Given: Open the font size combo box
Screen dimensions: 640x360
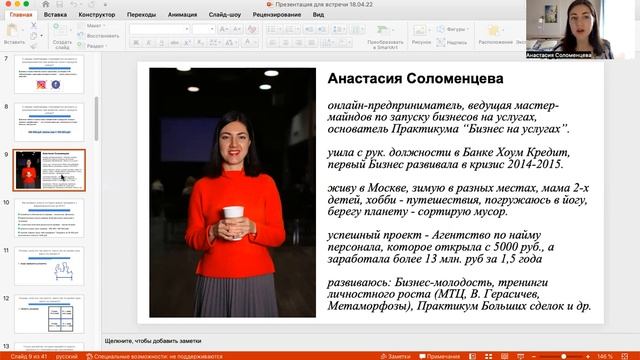Looking at the screenshot, I should point(204,29).
